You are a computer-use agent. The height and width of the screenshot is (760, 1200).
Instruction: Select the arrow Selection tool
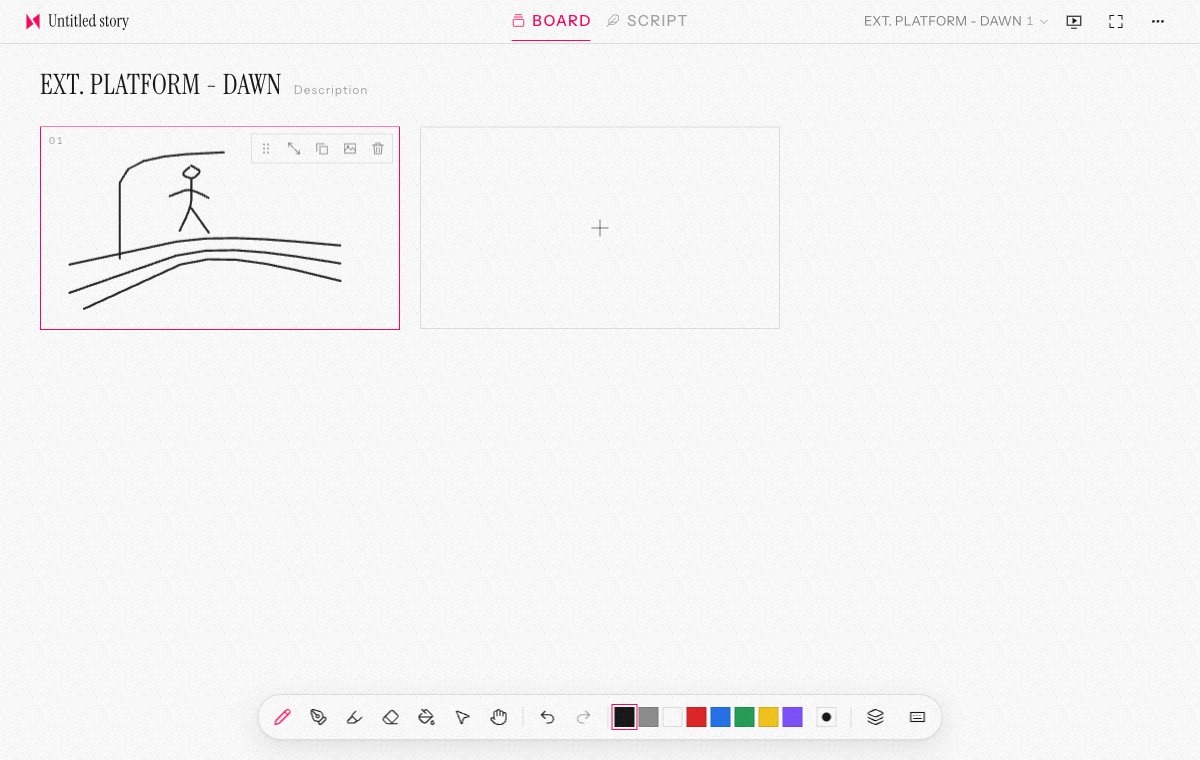[462, 717]
